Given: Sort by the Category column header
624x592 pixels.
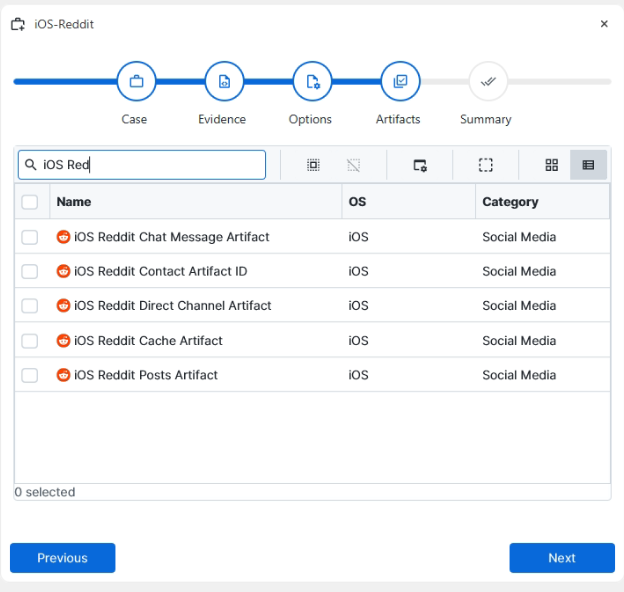Looking at the screenshot, I should [542, 202].
